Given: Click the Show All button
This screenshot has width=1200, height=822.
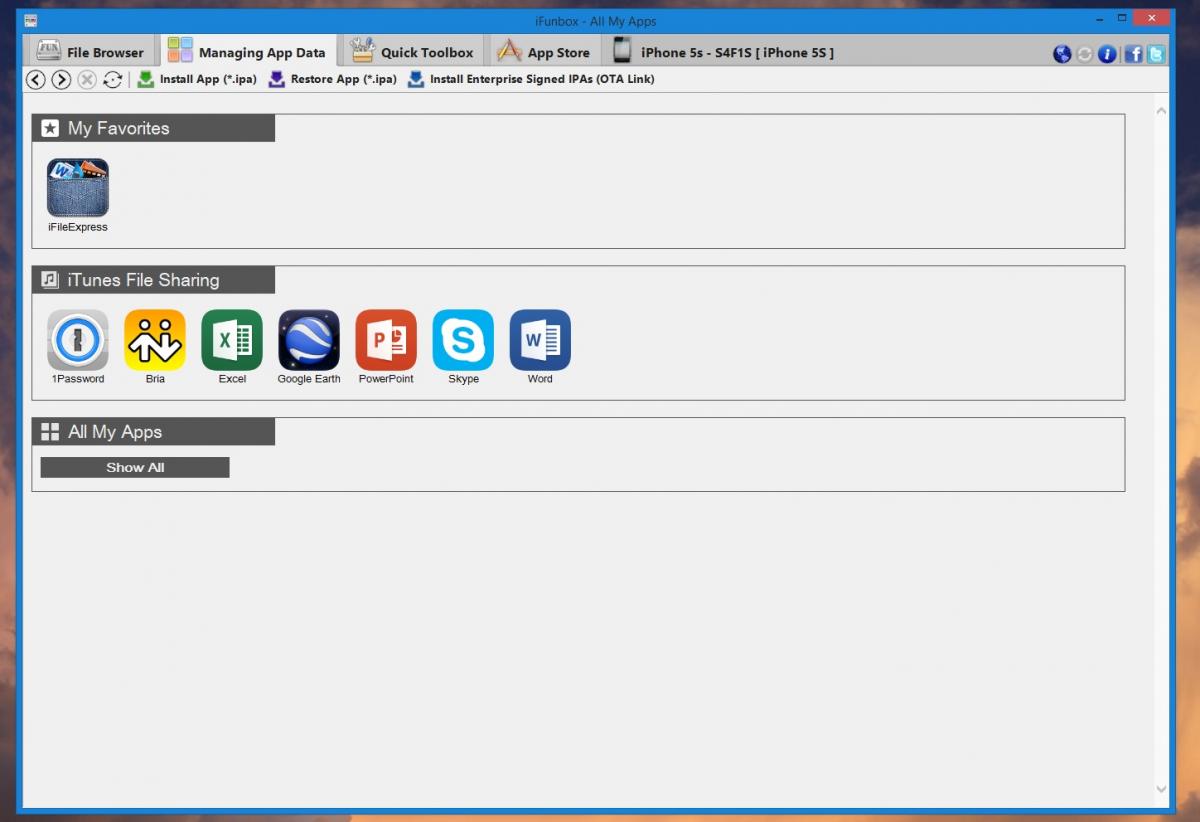Looking at the screenshot, I should coord(135,467).
